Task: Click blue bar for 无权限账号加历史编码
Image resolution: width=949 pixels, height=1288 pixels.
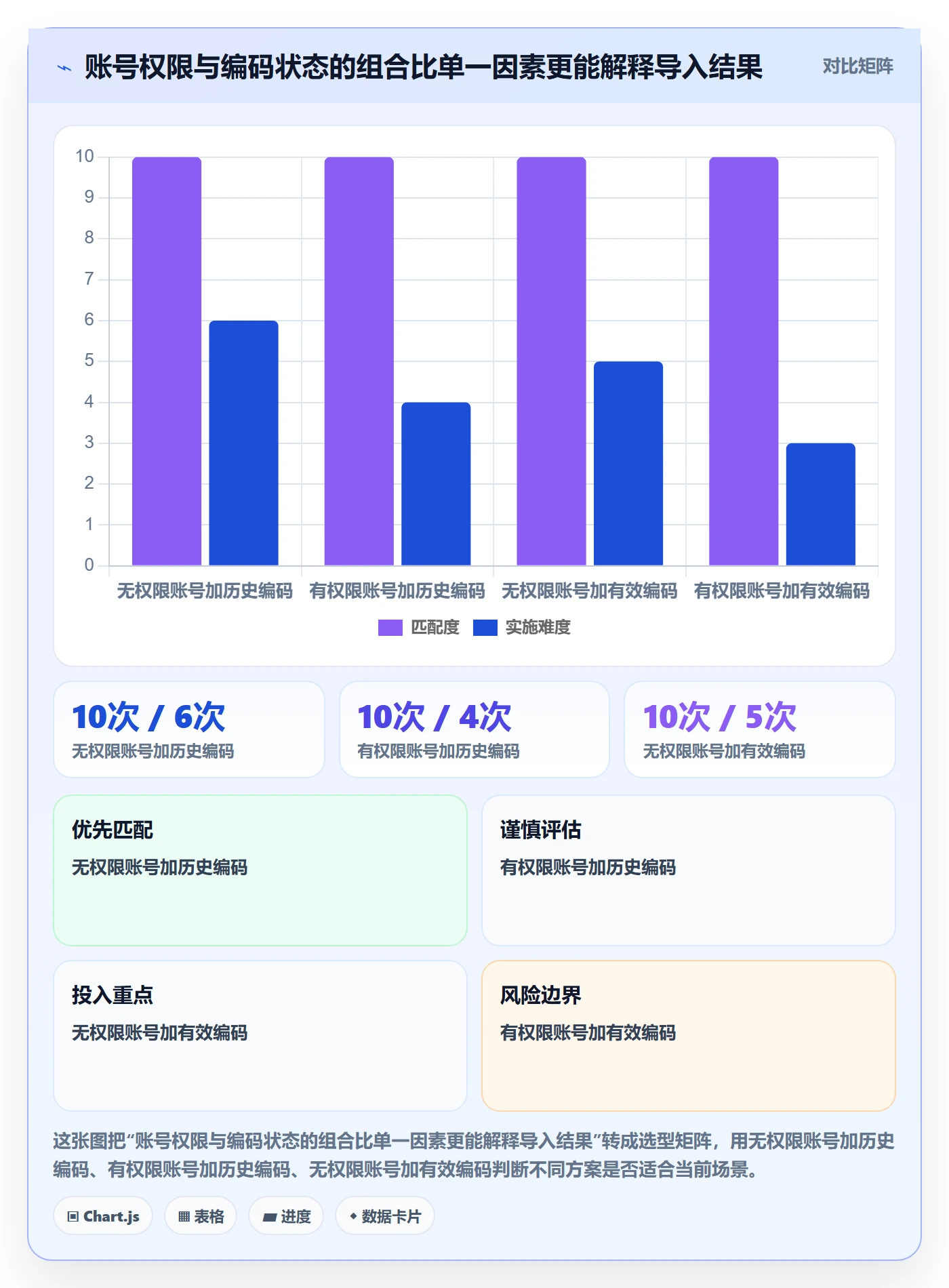Action: pyautogui.click(x=243, y=443)
